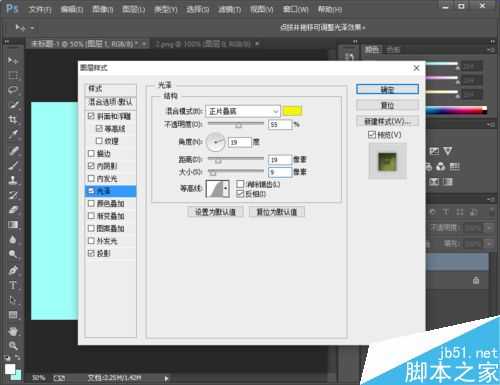Screen dimensions: 500x385
Task: Open the status bar info arrow
Action: 166,378
